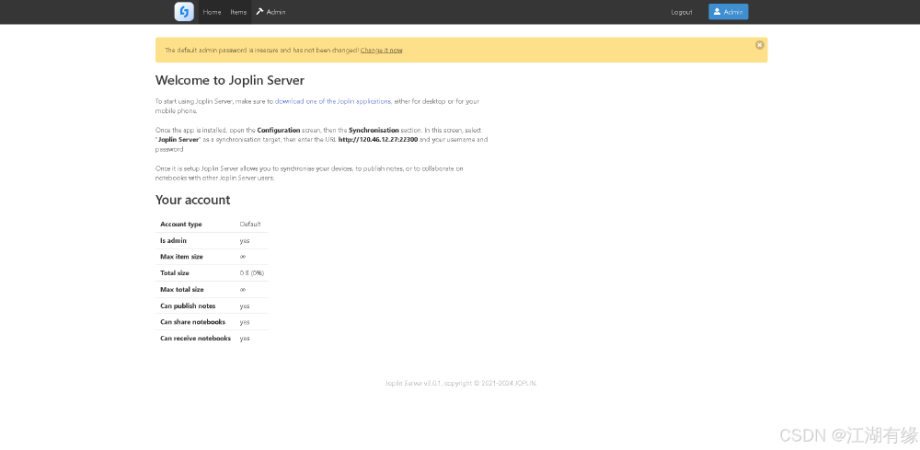The width and height of the screenshot is (920, 450).
Task: Click the blue Admin user button
Action: pos(728,12)
